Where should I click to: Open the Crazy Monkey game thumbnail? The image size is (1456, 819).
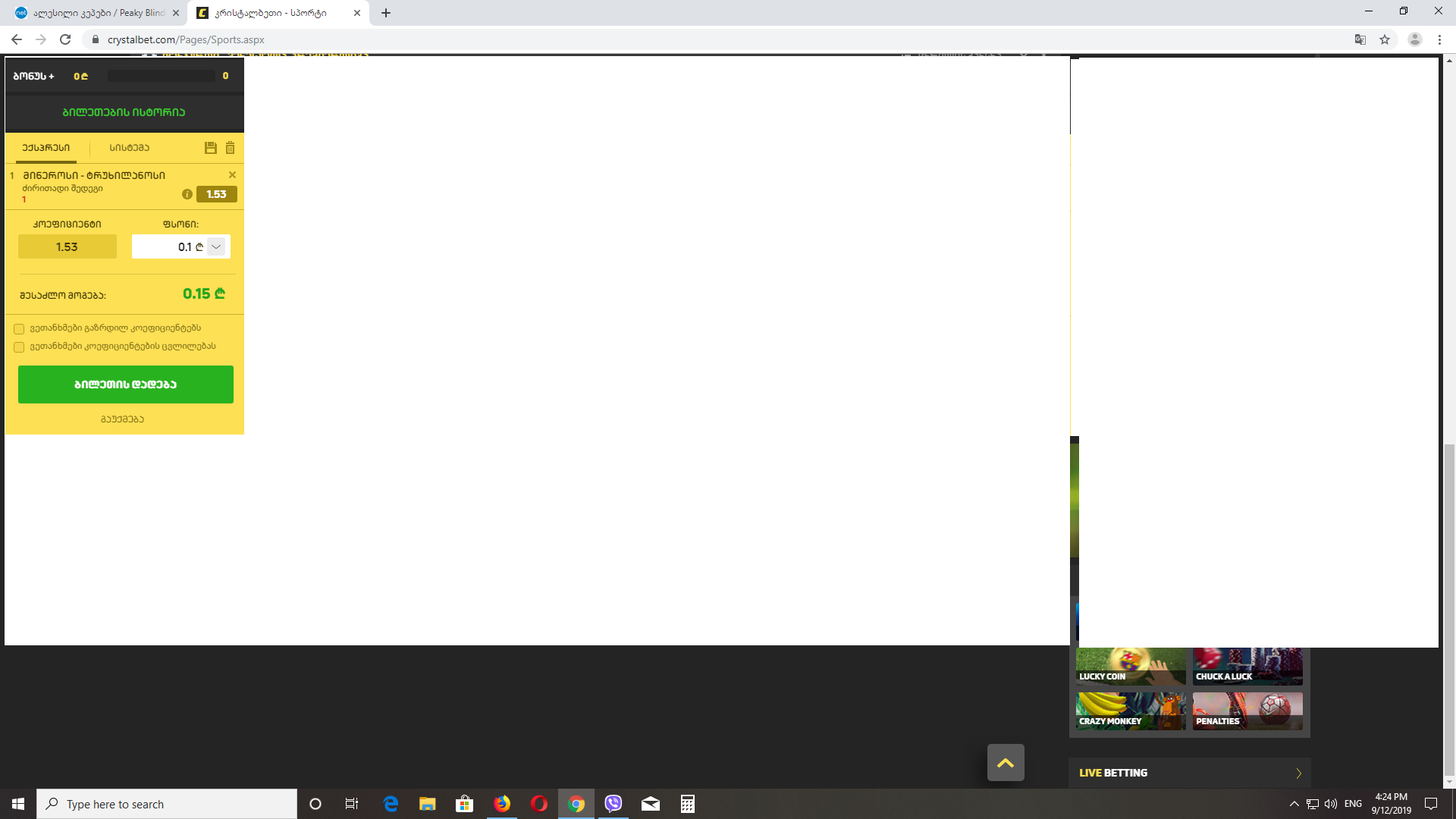coord(1131,711)
